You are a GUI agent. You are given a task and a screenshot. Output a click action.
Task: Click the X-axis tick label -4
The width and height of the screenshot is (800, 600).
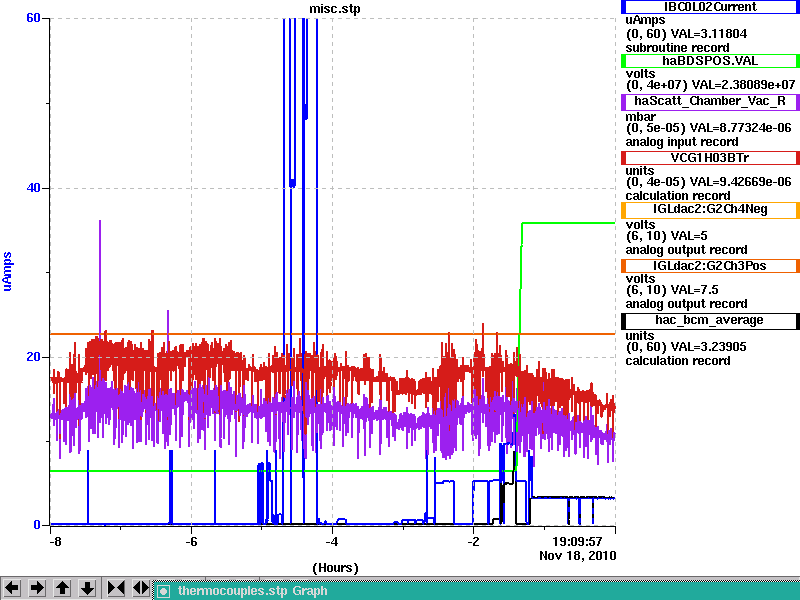pyautogui.click(x=332, y=541)
